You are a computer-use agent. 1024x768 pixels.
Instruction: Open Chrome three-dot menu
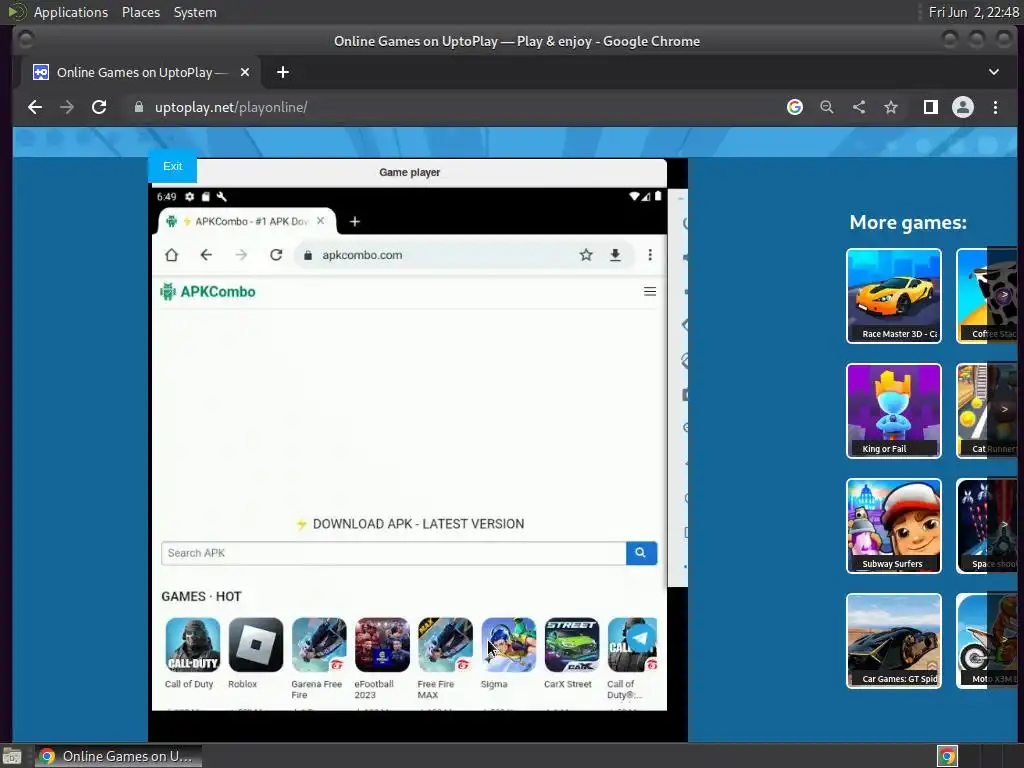click(995, 107)
